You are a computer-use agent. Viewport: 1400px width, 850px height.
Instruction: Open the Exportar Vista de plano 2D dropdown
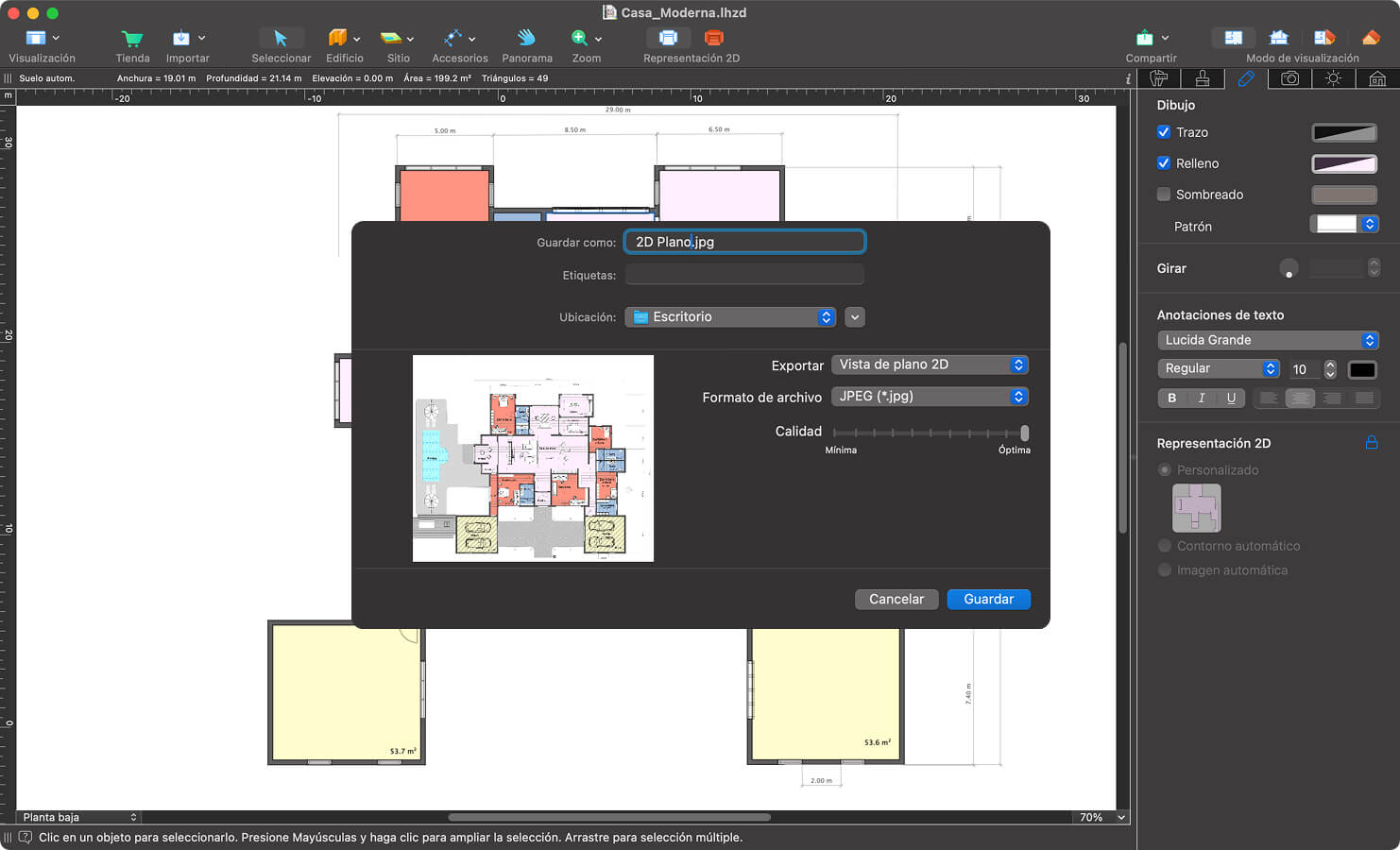[930, 365]
